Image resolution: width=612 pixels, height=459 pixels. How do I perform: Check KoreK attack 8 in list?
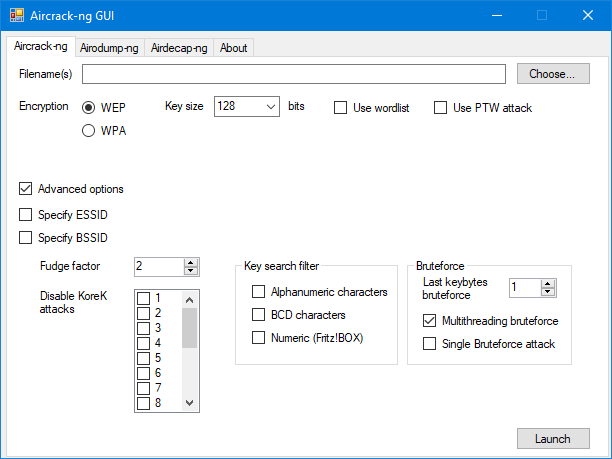(144, 403)
